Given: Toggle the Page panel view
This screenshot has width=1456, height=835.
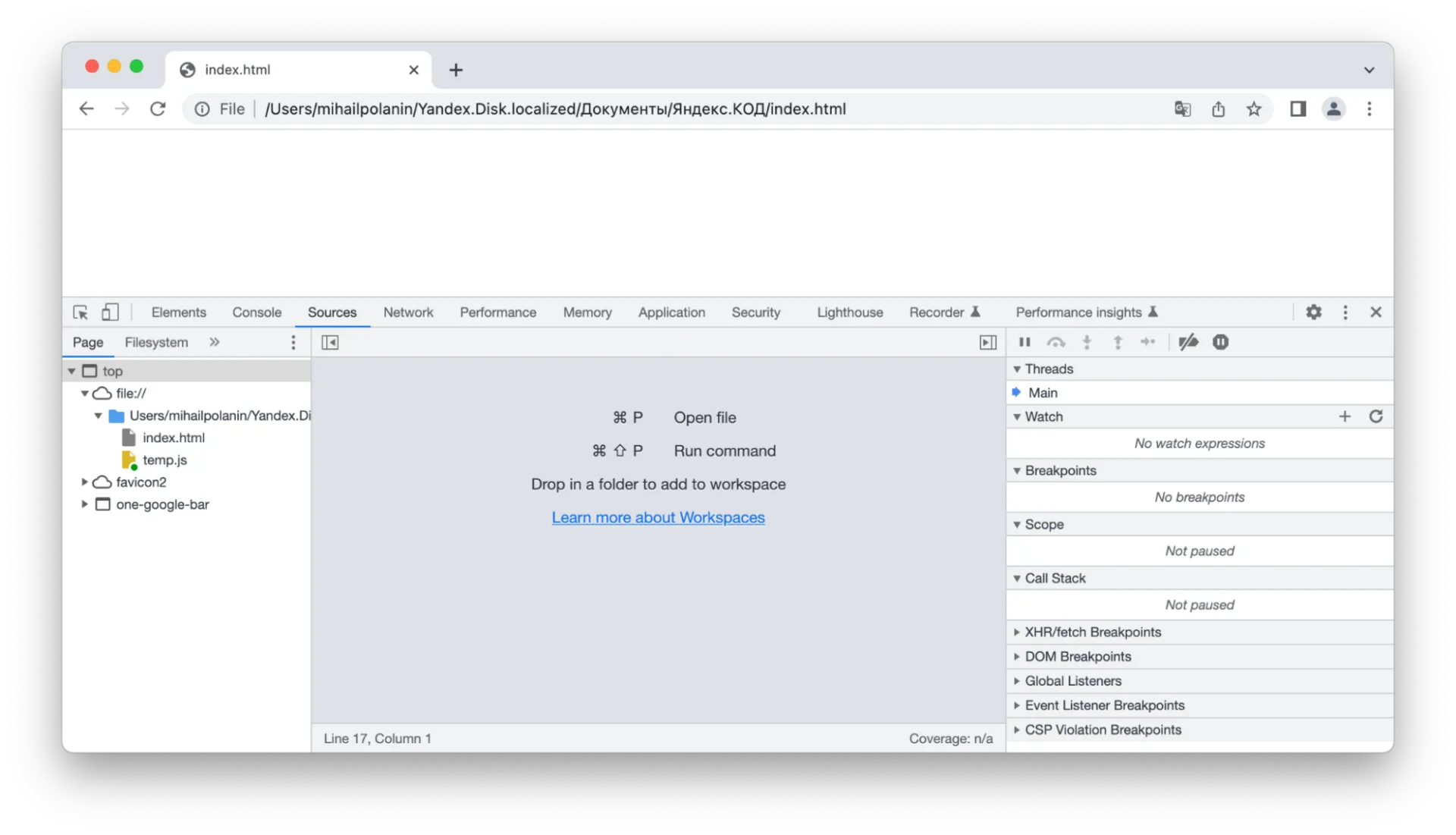Looking at the screenshot, I should pos(330,342).
